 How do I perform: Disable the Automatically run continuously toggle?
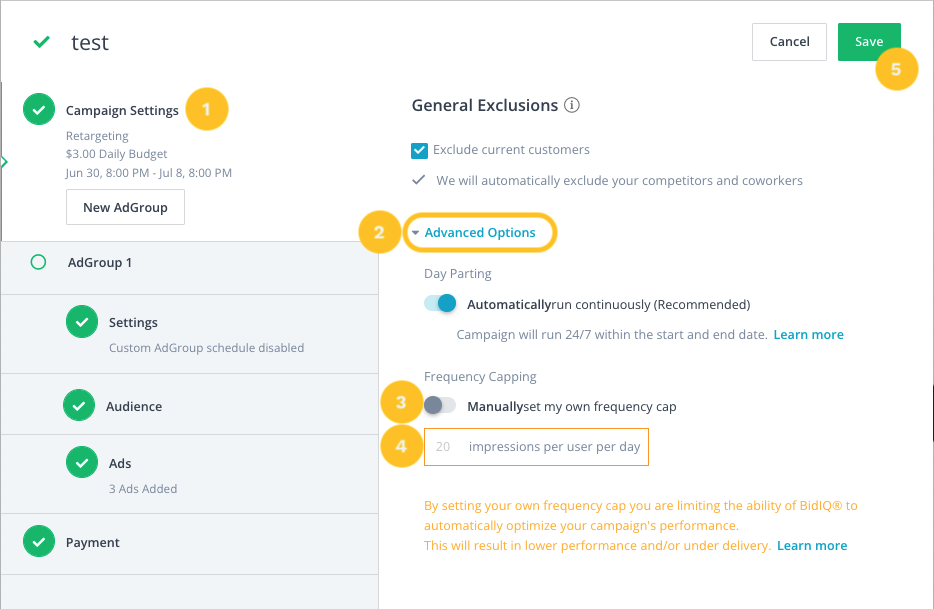pos(439,302)
